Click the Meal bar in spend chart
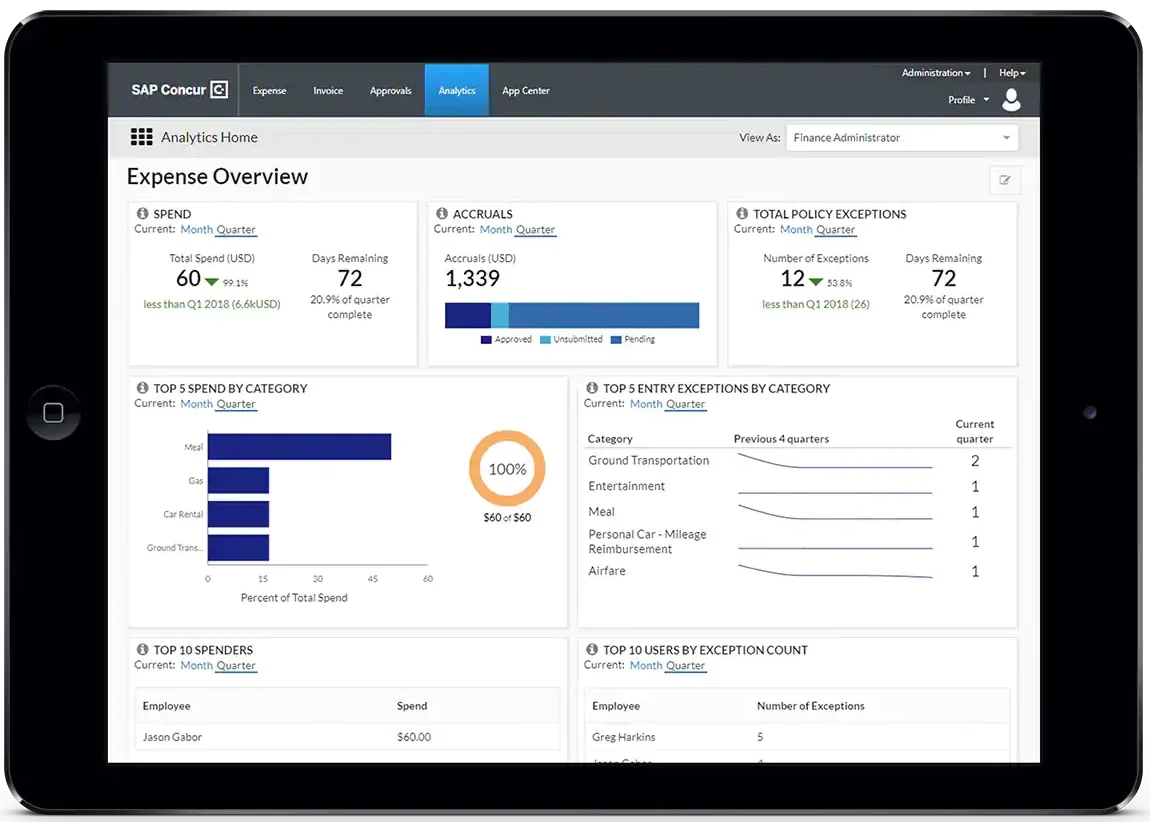 point(298,447)
